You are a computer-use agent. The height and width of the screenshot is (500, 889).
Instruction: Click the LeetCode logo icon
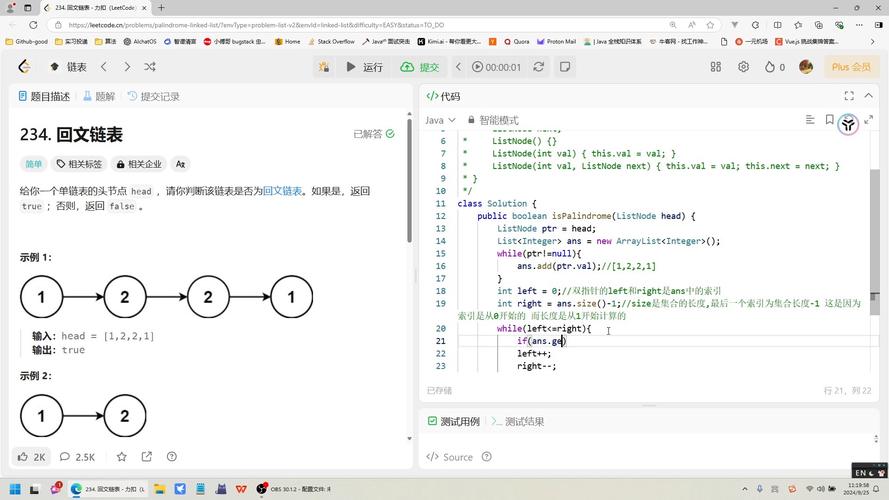tap(24, 67)
